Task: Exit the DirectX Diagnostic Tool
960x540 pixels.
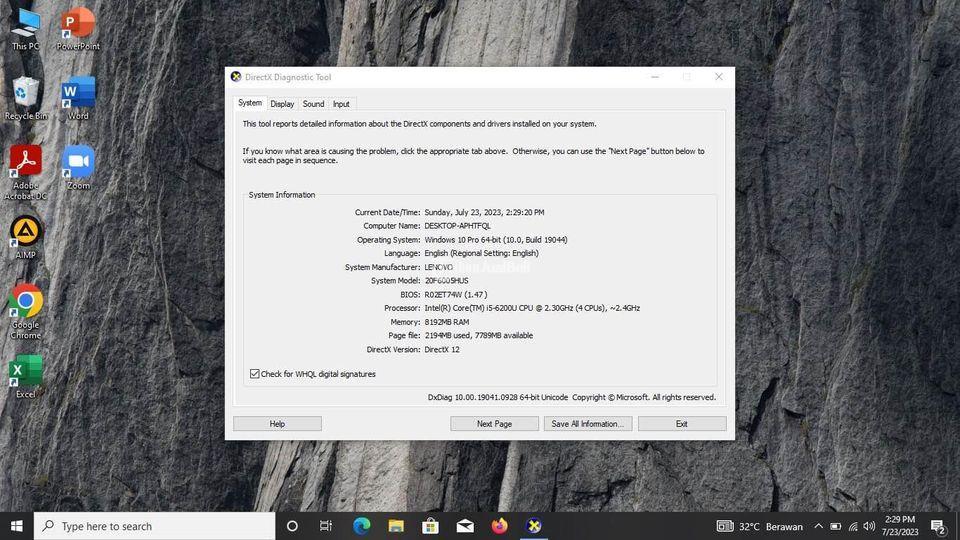Action: tap(682, 424)
